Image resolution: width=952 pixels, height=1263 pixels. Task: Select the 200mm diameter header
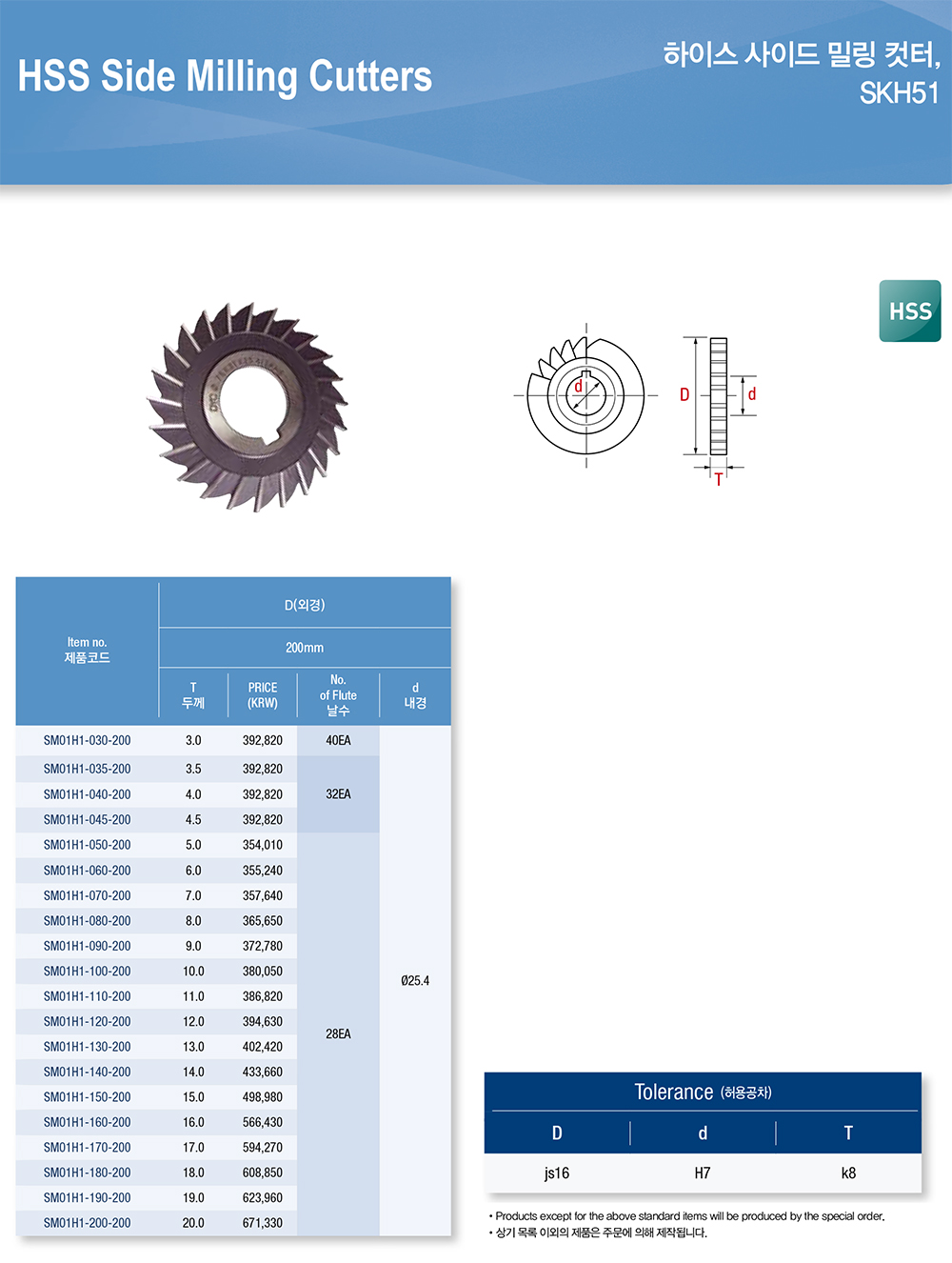pos(305,648)
